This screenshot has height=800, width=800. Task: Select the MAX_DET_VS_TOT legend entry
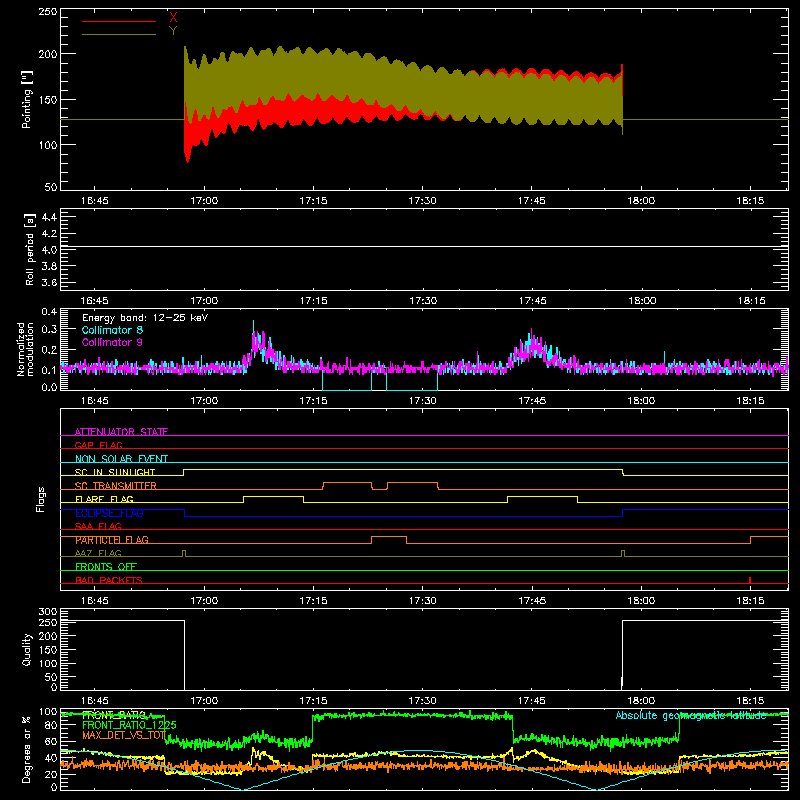[x=124, y=735]
